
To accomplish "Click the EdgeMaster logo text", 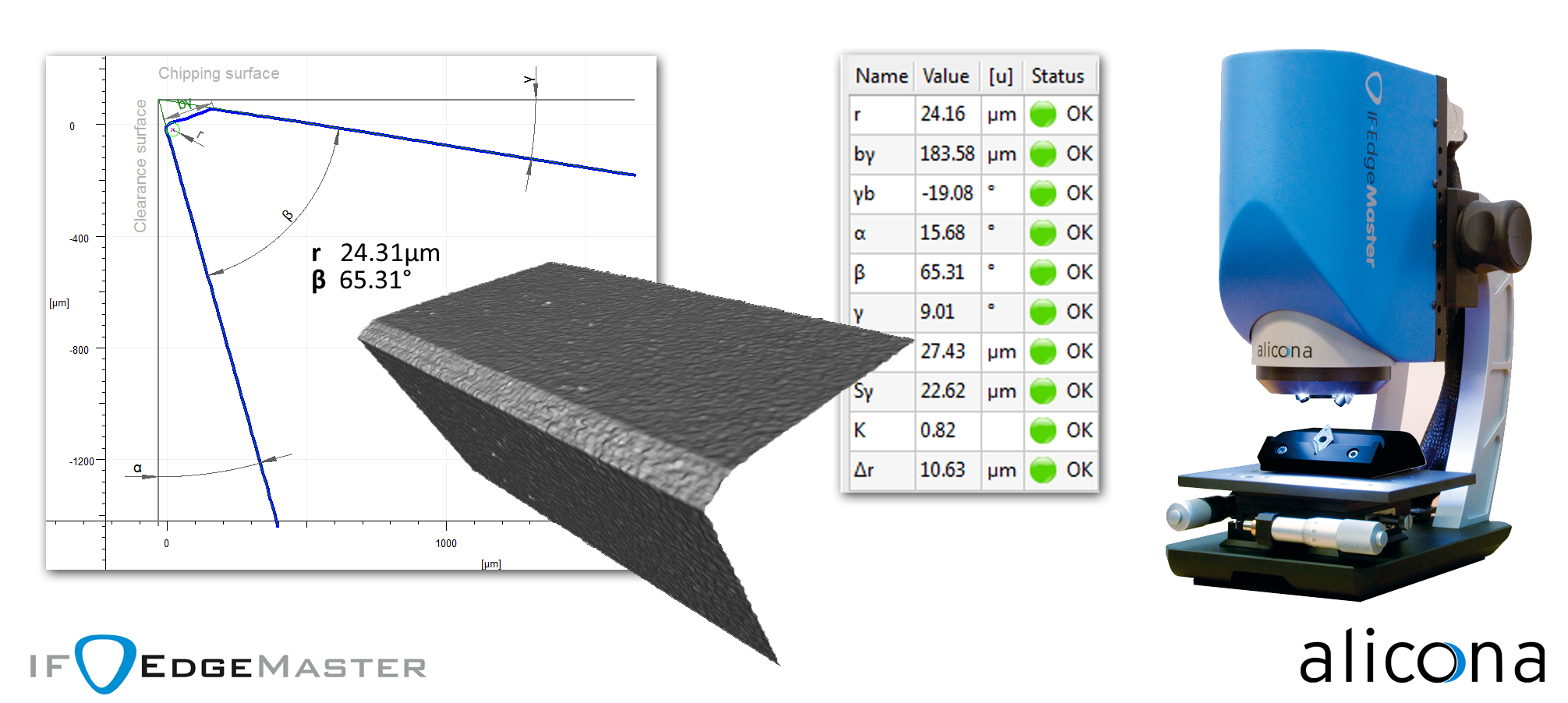I will point(284,667).
